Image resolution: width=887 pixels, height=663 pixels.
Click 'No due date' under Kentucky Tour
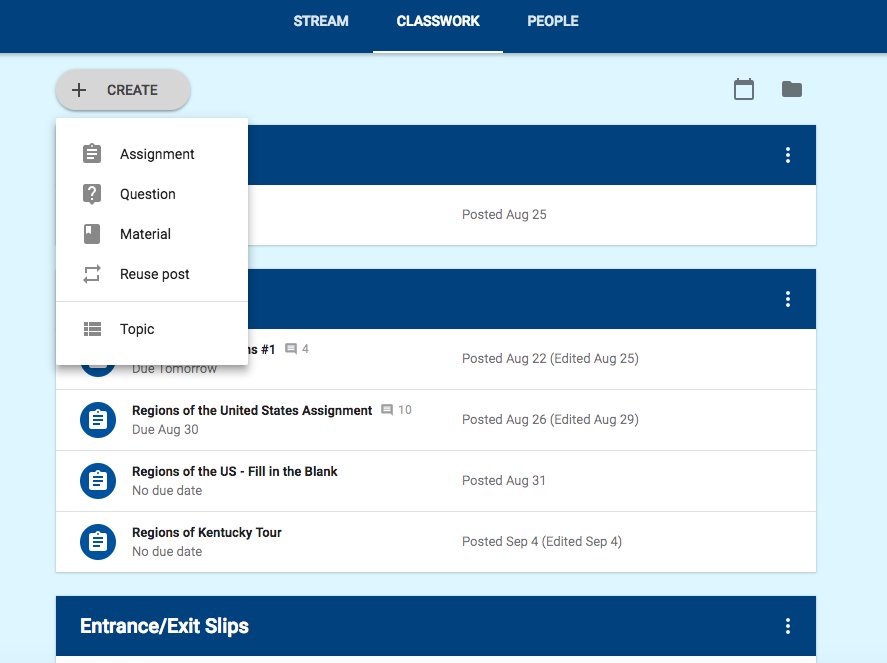click(167, 552)
